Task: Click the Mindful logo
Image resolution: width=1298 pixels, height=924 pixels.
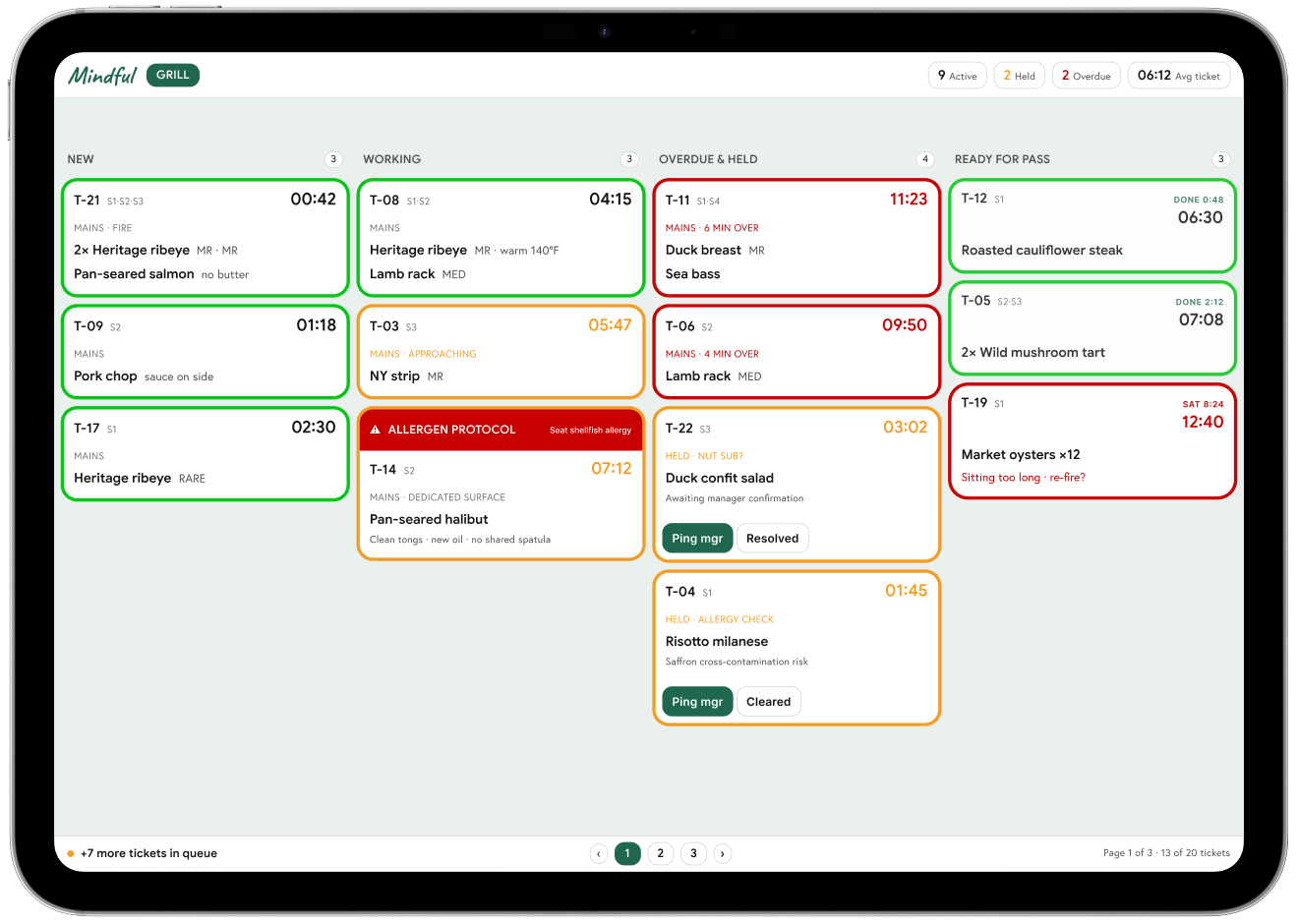Action: (x=102, y=75)
